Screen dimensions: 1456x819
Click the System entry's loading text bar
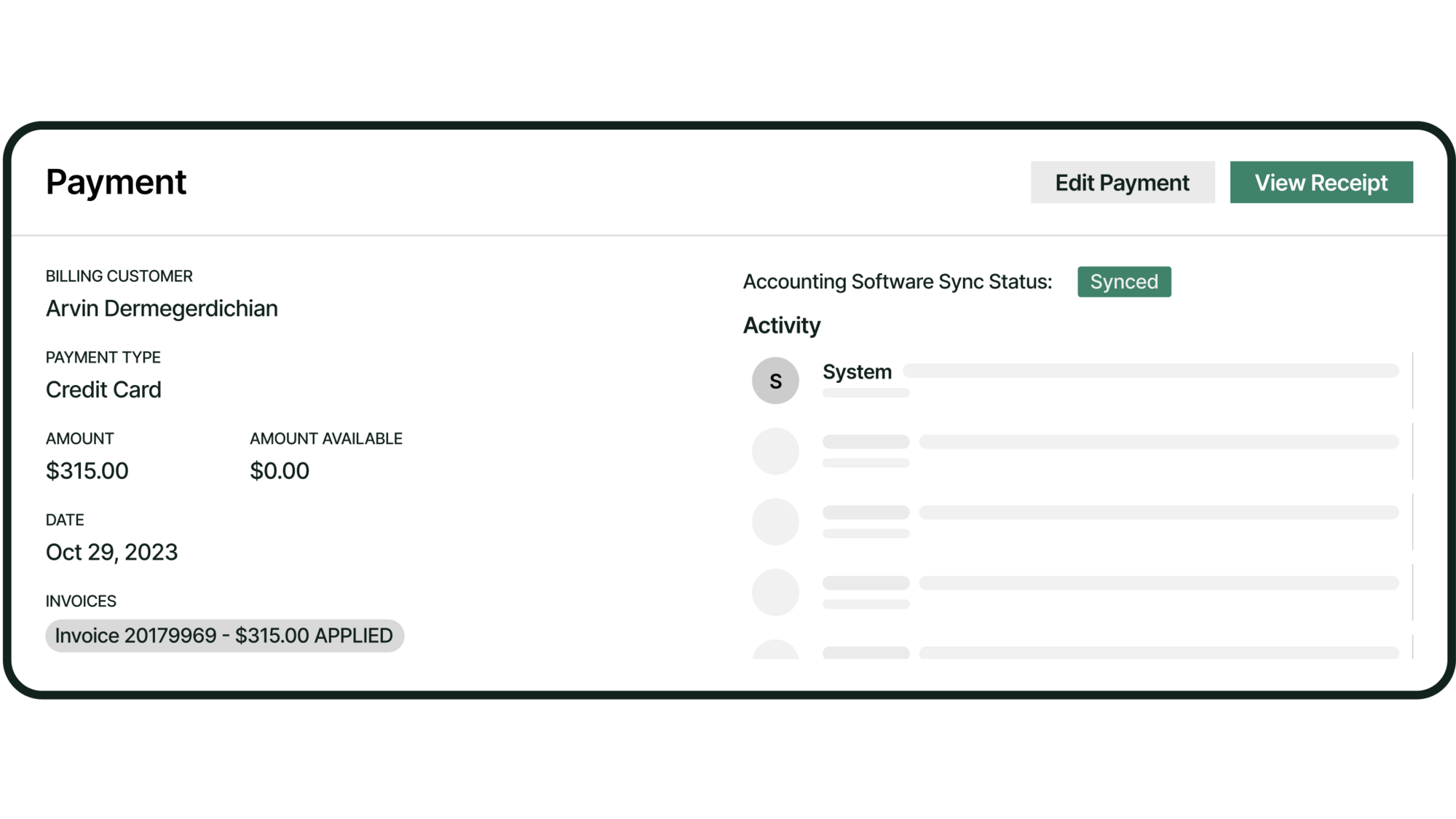1150,371
